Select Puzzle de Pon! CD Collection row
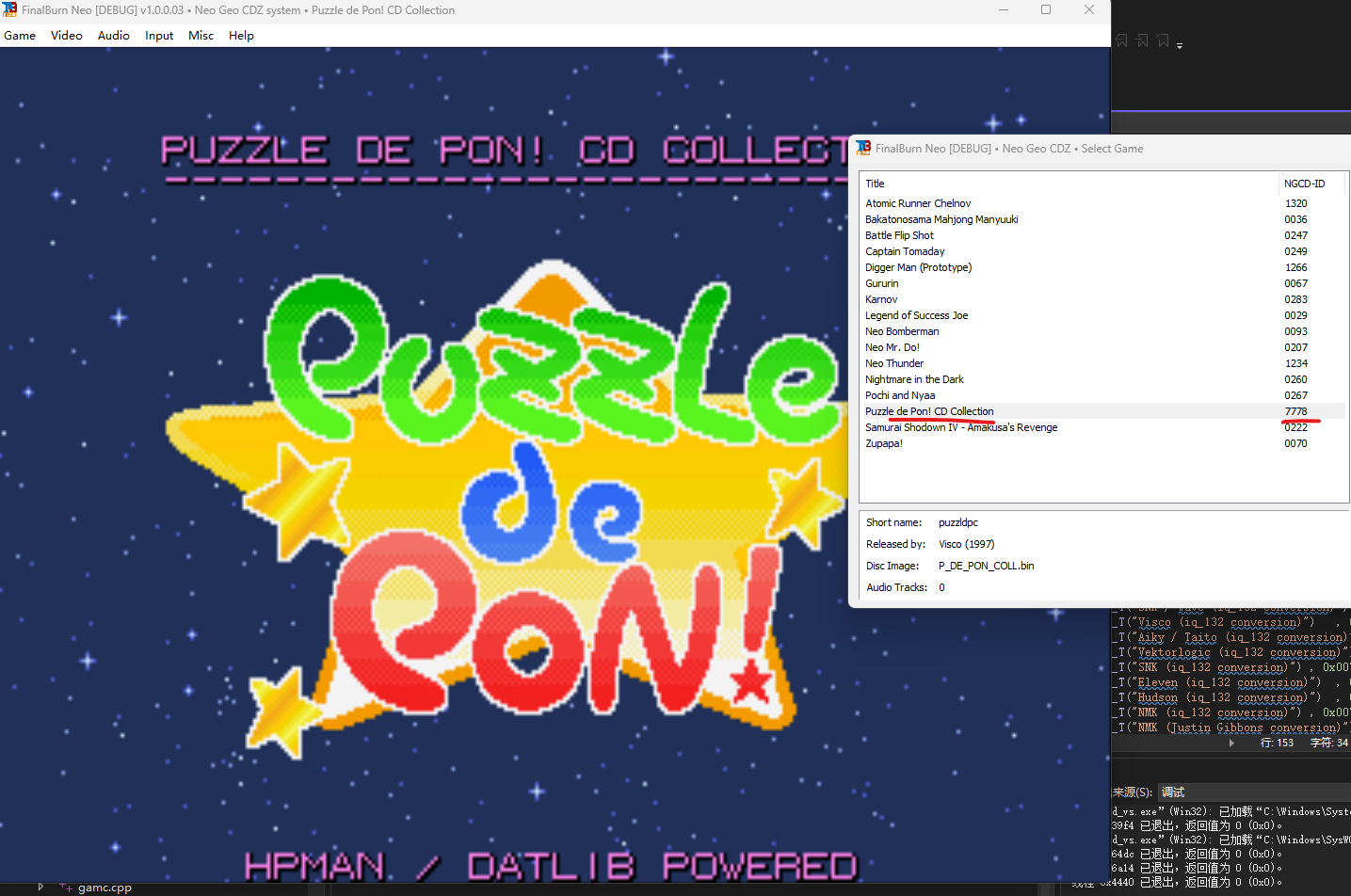The width and height of the screenshot is (1351, 896). [x=1102, y=411]
